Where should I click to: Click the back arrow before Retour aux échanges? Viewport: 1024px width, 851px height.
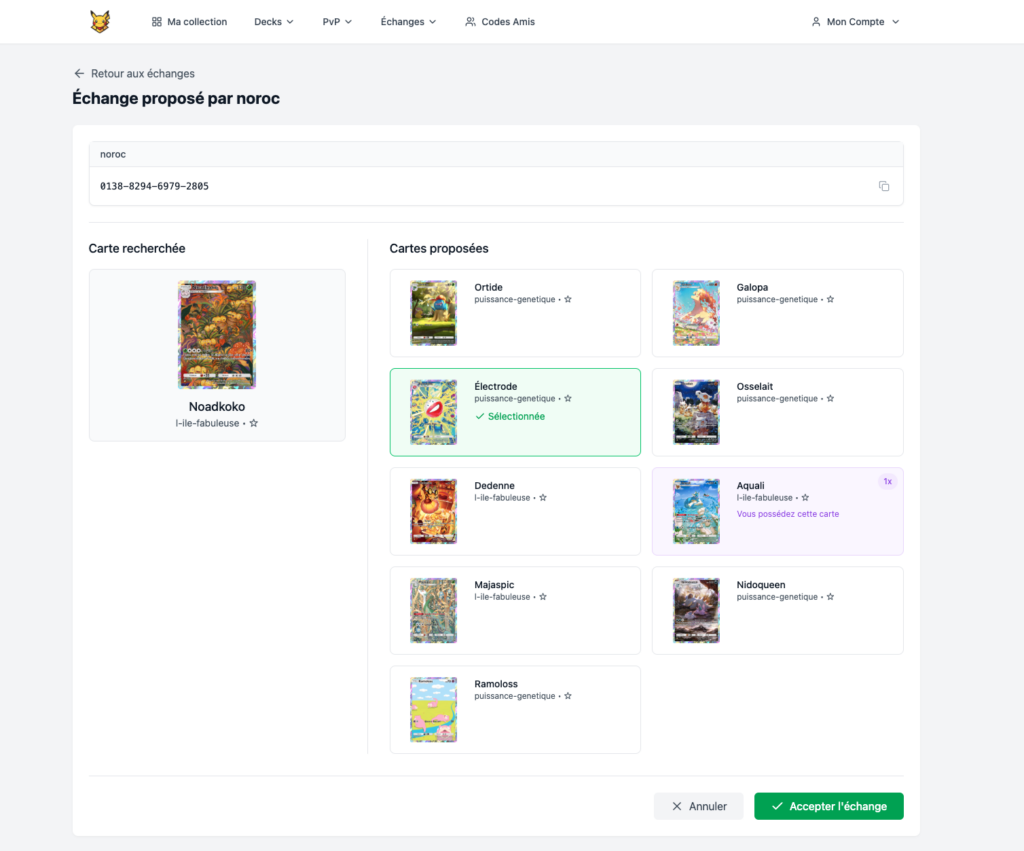[x=79, y=73]
